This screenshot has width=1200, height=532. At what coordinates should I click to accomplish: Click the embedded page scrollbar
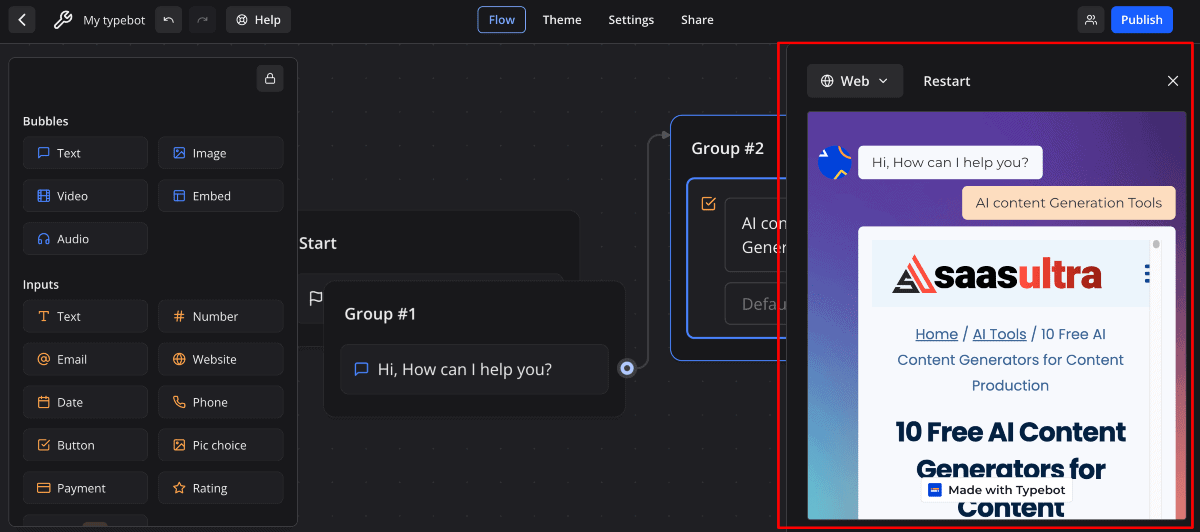[x=1156, y=245]
